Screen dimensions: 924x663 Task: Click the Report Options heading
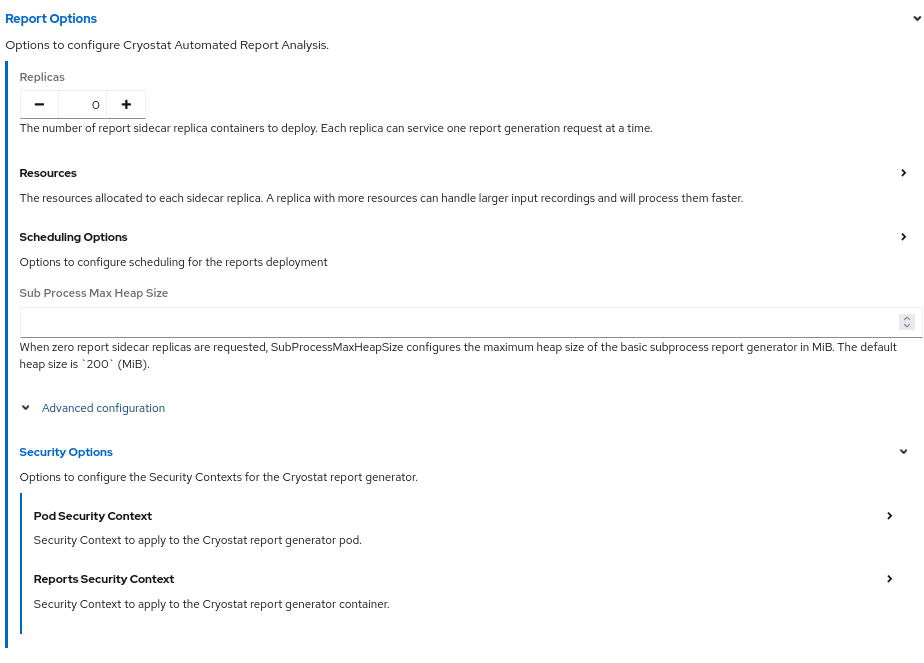(51, 18)
